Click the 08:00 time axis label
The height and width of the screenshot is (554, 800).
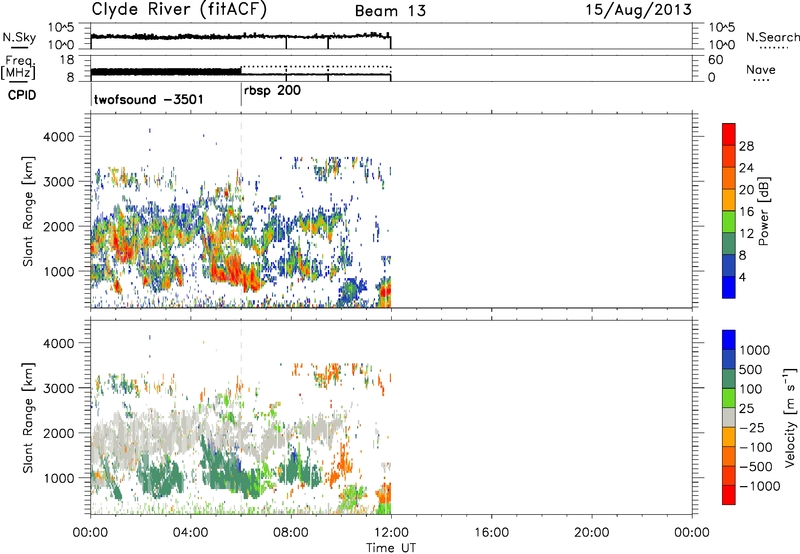pyautogui.click(x=291, y=533)
